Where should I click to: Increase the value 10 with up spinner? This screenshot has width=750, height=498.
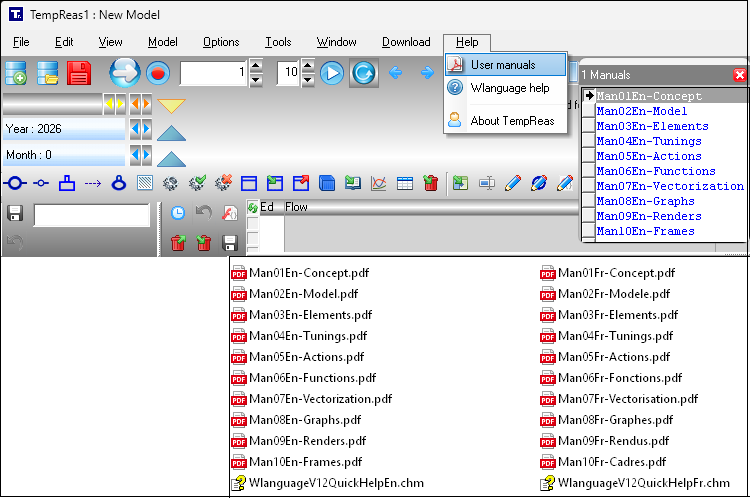(x=308, y=66)
